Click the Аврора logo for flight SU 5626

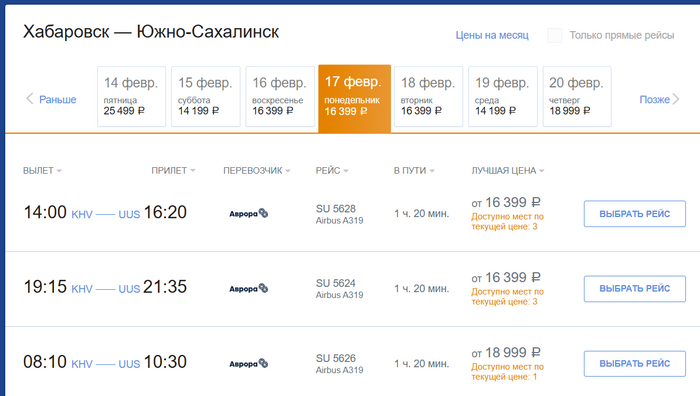(248, 363)
